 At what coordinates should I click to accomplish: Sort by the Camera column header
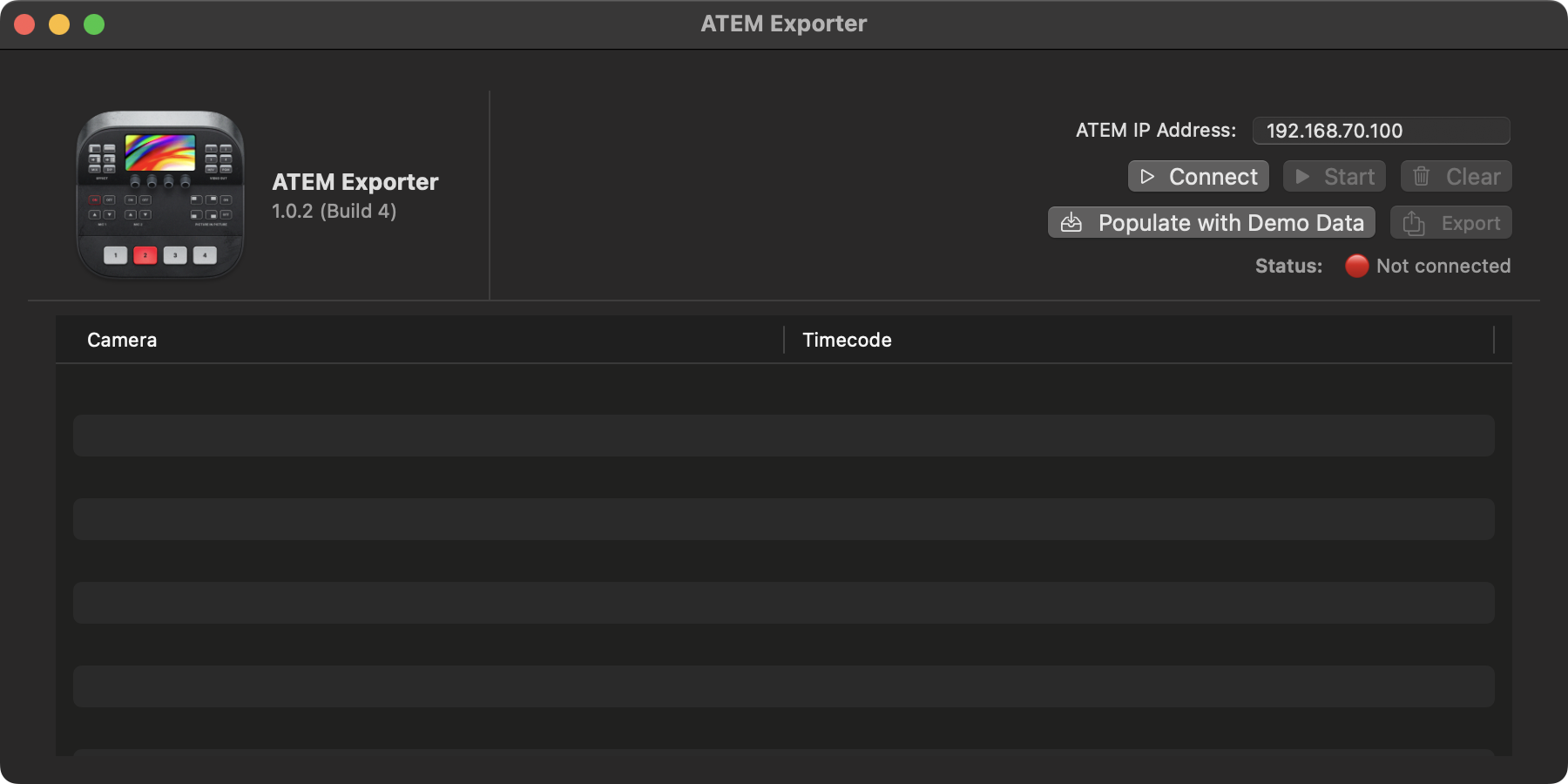122,340
